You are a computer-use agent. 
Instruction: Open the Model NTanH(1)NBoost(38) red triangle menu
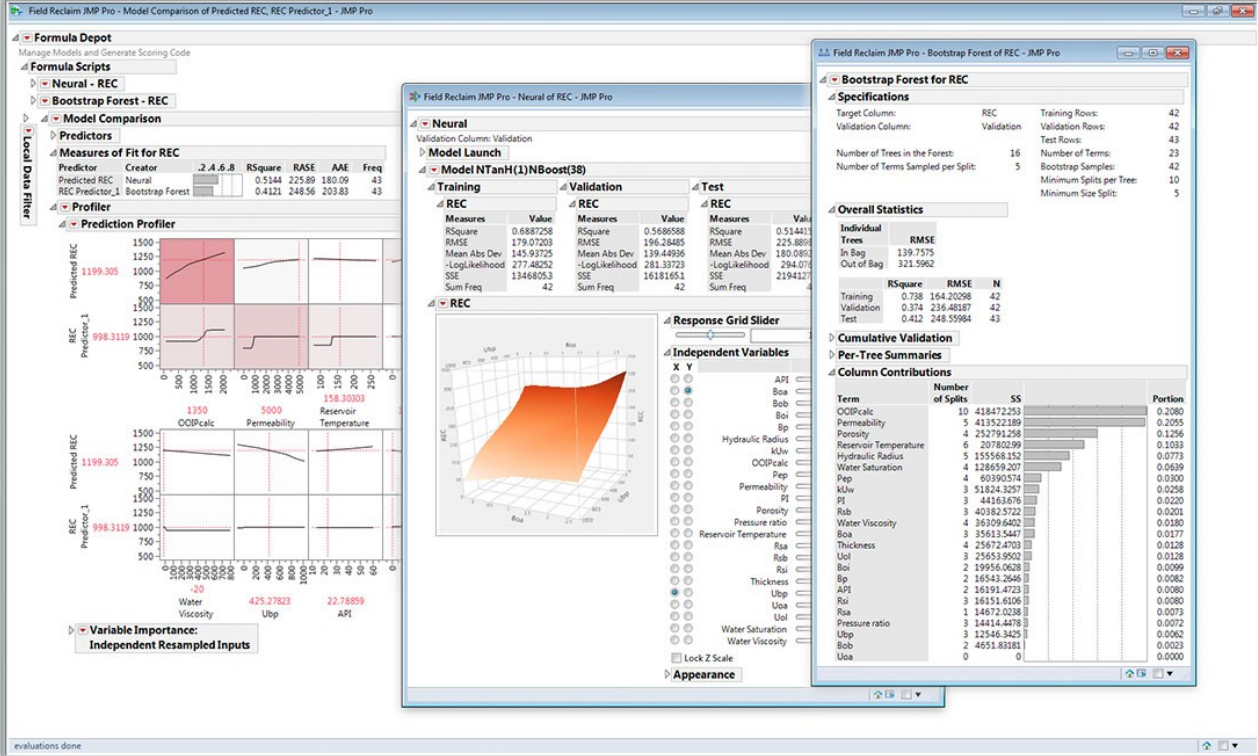pyautogui.click(x=433, y=170)
